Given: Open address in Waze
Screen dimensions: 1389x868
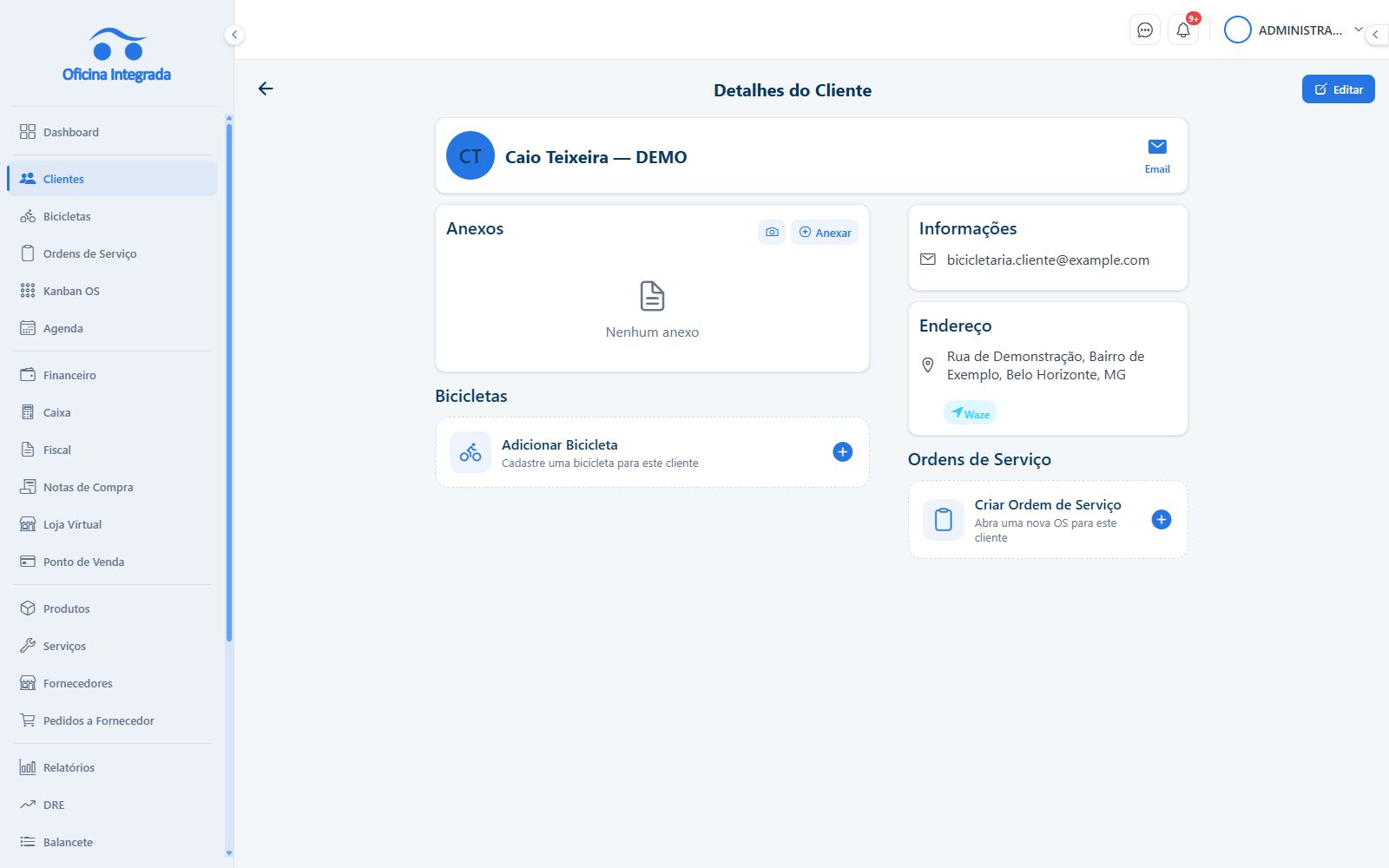Looking at the screenshot, I should (x=970, y=413).
